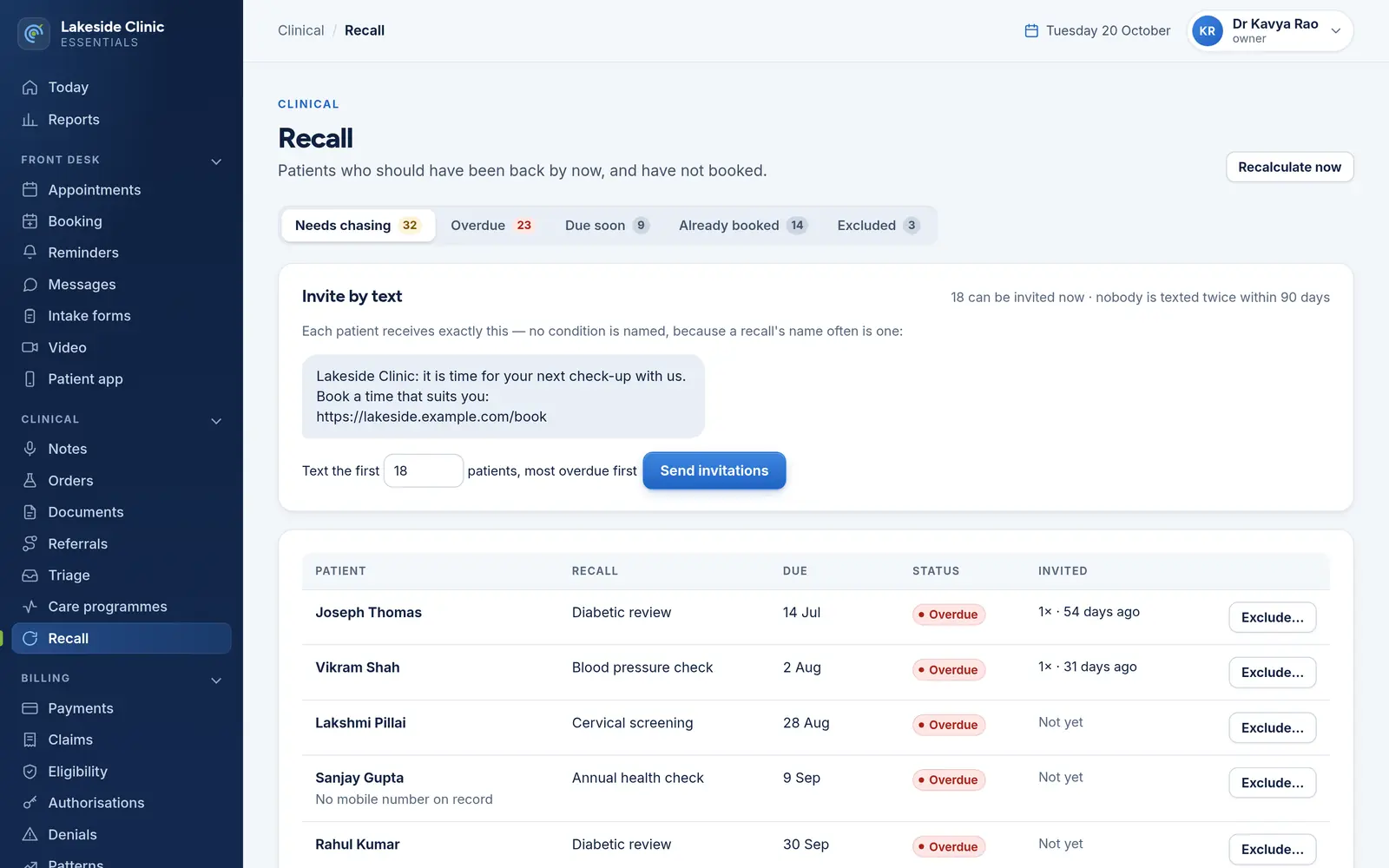Exclude Sanjay Gupta from recall
Image resolution: width=1389 pixels, height=868 pixels.
point(1272,783)
